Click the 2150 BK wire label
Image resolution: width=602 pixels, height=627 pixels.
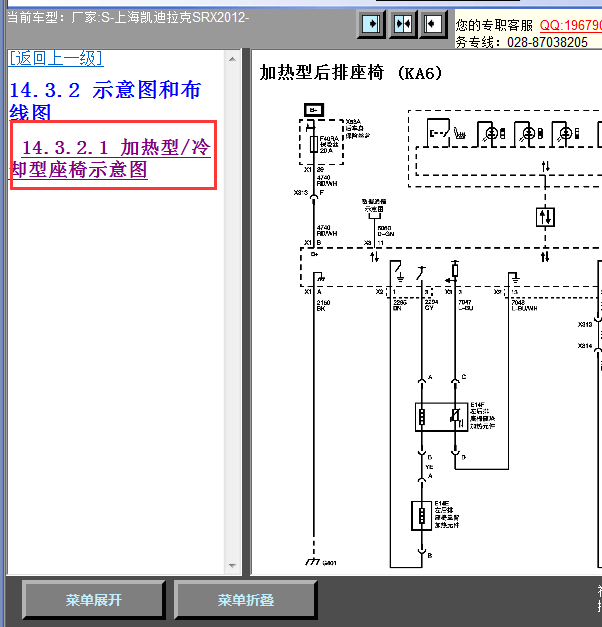pyautogui.click(x=323, y=306)
